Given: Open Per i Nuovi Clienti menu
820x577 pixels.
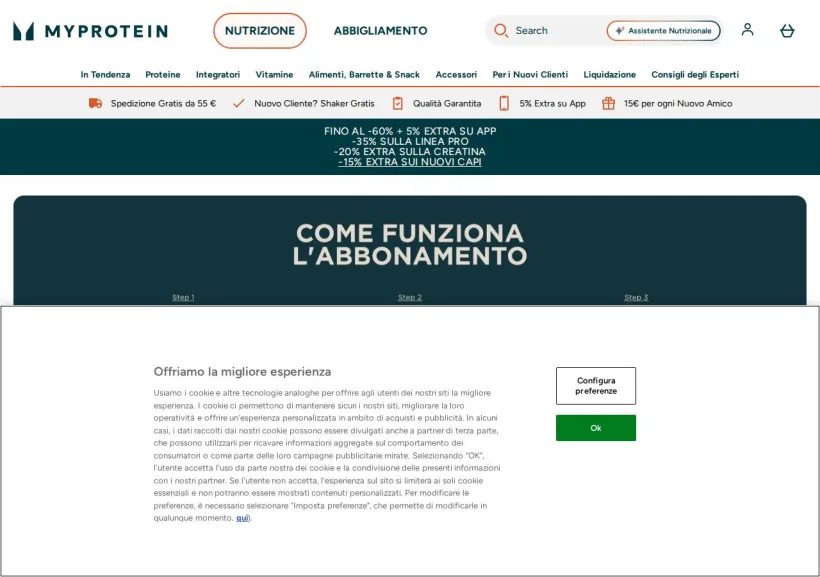Looking at the screenshot, I should tap(530, 74).
